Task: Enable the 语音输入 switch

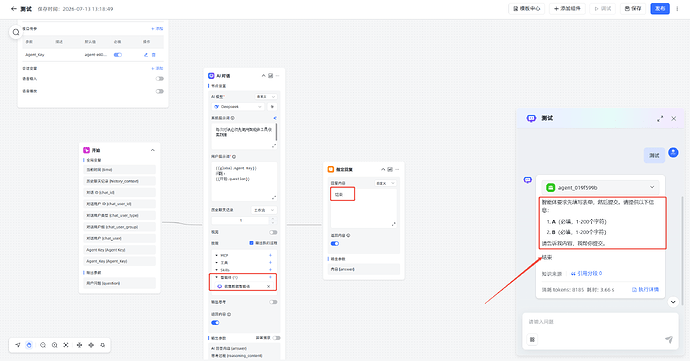Action: [159, 78]
